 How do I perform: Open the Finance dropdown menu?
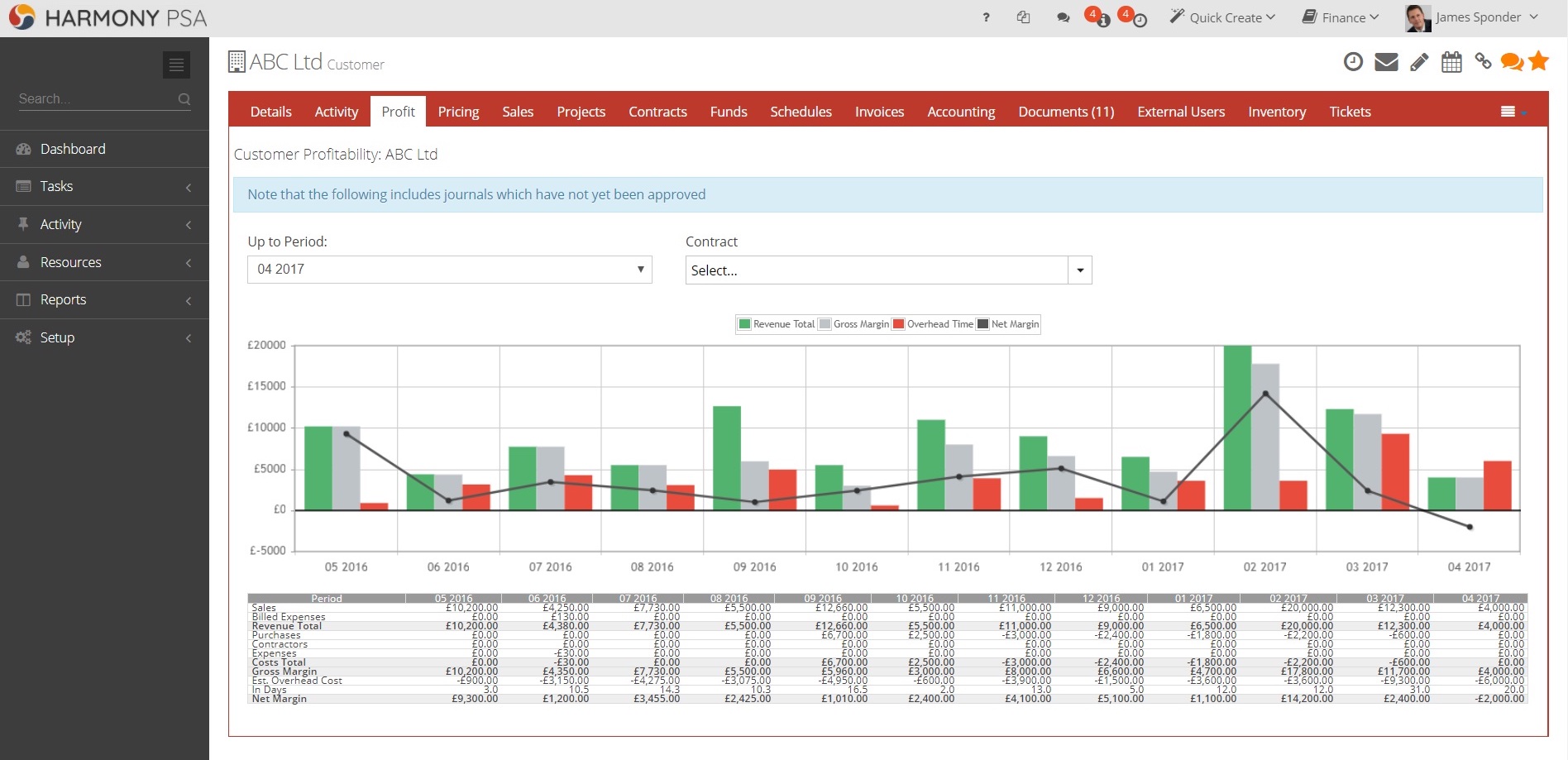point(1341,17)
